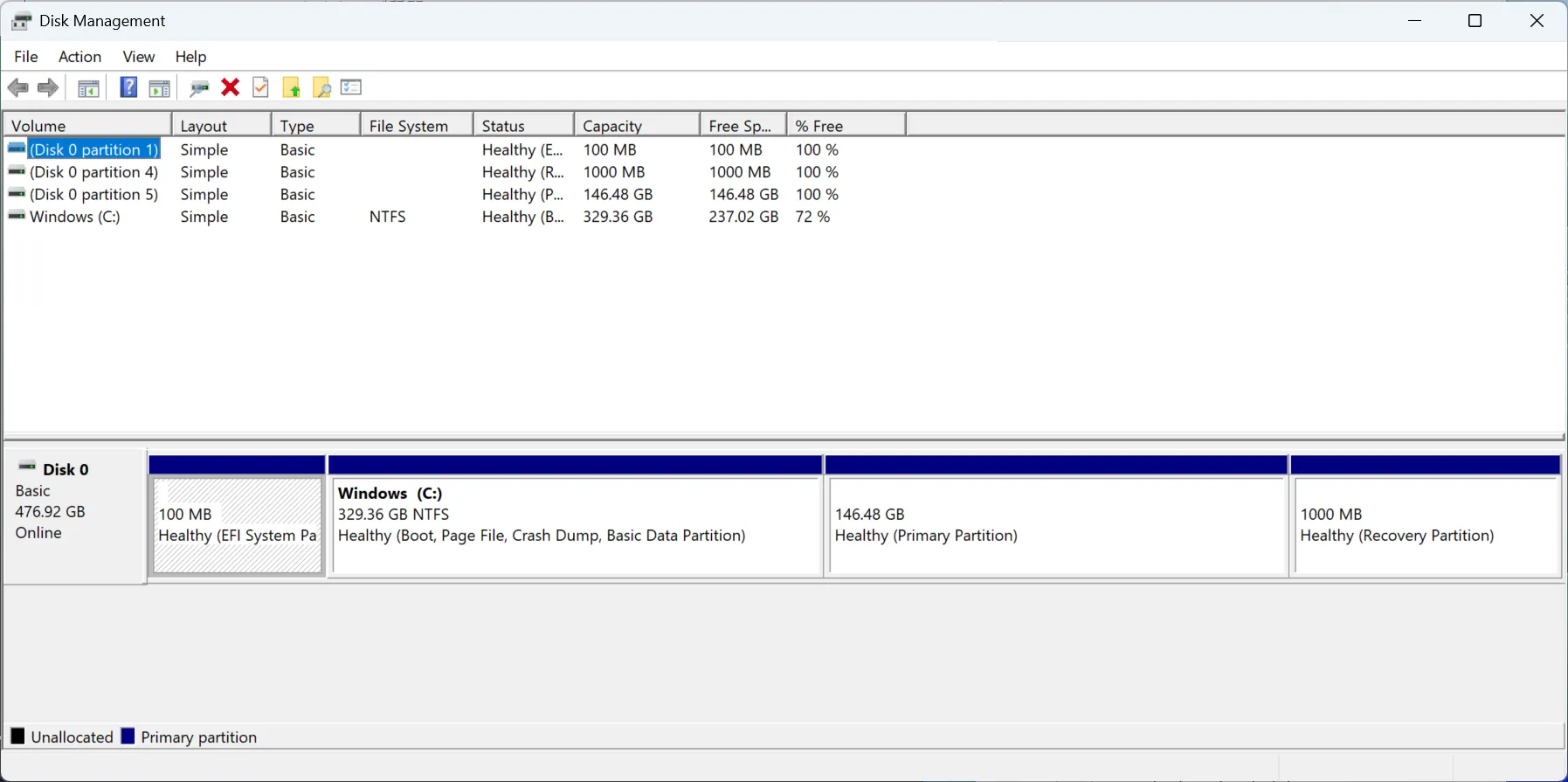Click the Forward arrow toolbar icon
The height and width of the screenshot is (782, 1568).
pyautogui.click(x=48, y=87)
